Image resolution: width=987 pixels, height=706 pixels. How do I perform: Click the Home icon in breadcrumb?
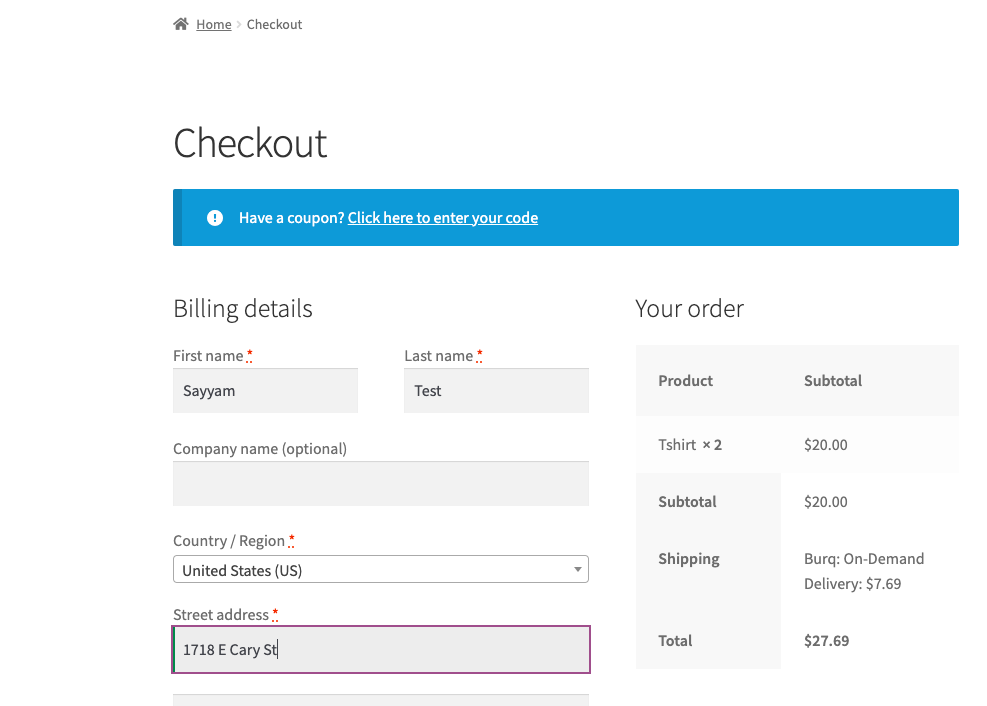pos(181,24)
